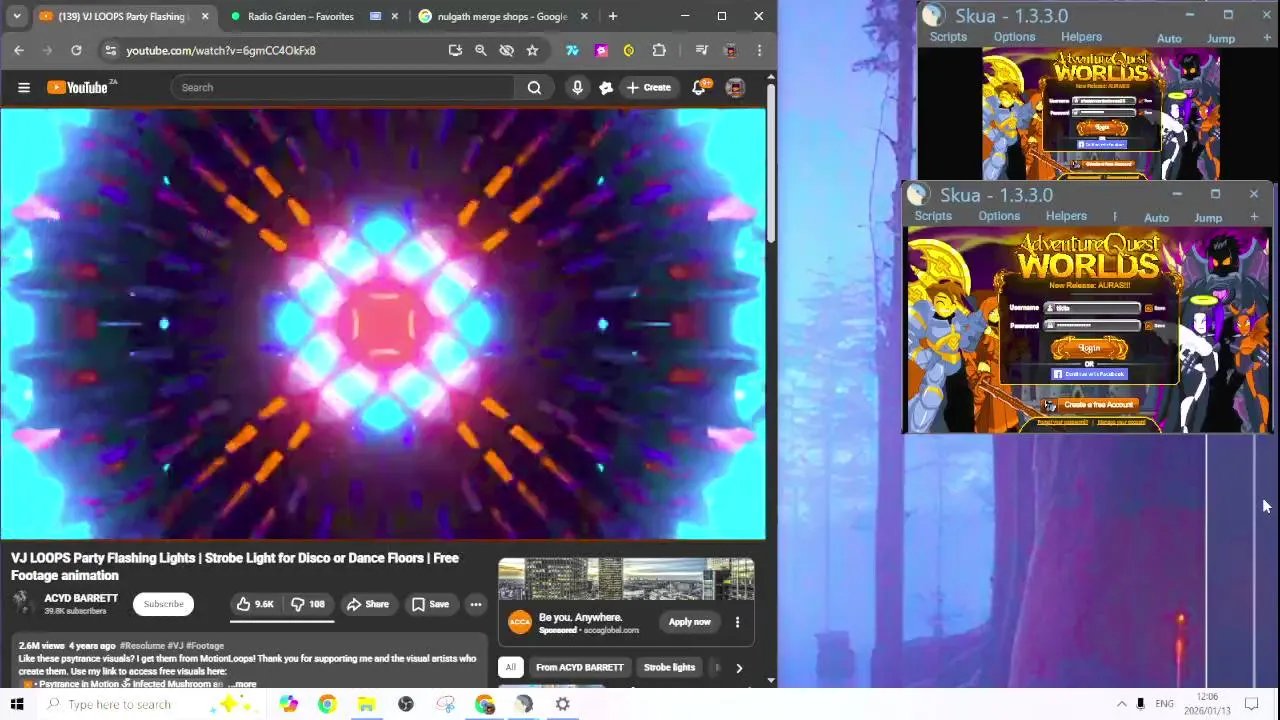
Task: Click the YouTube search magnifier button
Action: pyautogui.click(x=534, y=88)
